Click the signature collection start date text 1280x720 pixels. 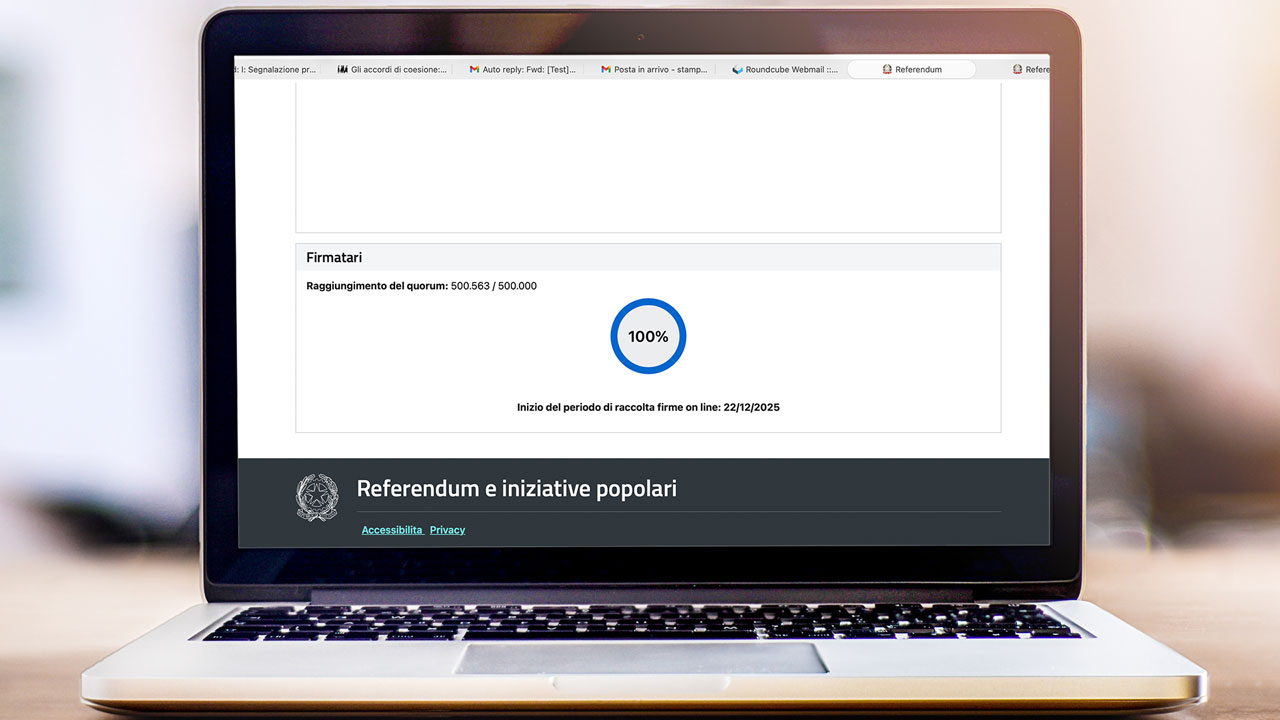[x=648, y=408]
